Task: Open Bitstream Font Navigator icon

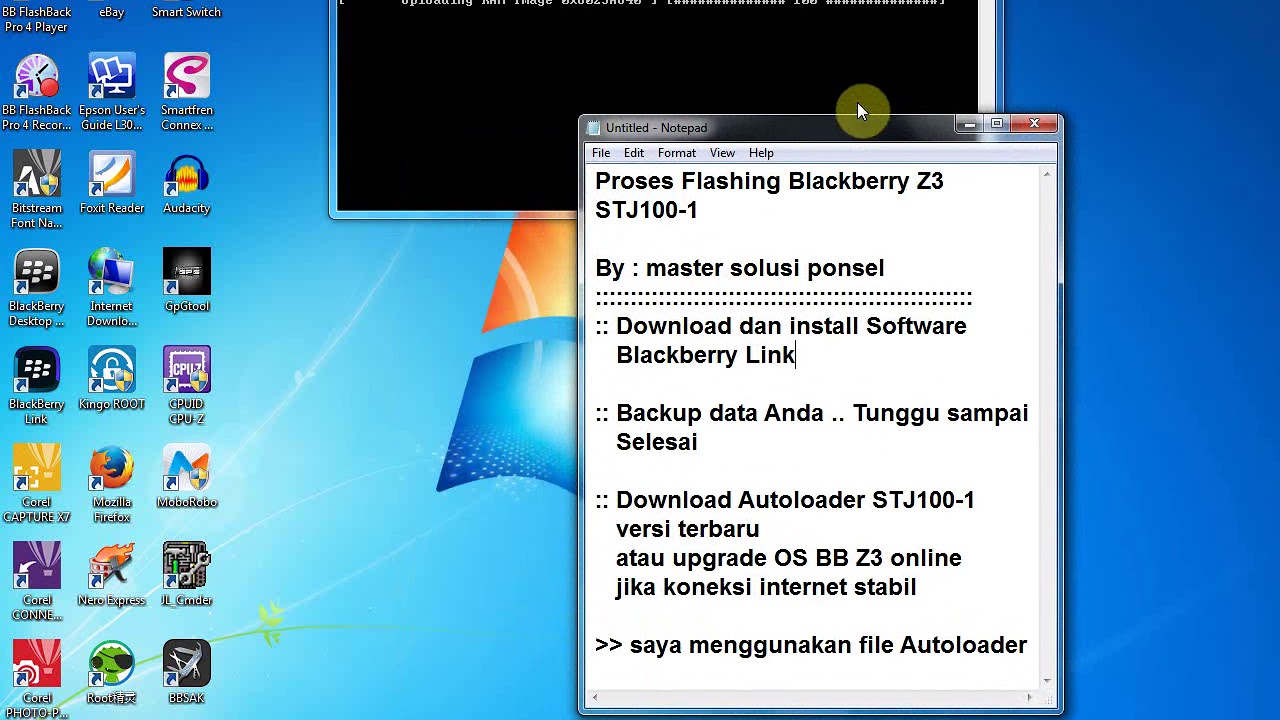Action: [37, 190]
